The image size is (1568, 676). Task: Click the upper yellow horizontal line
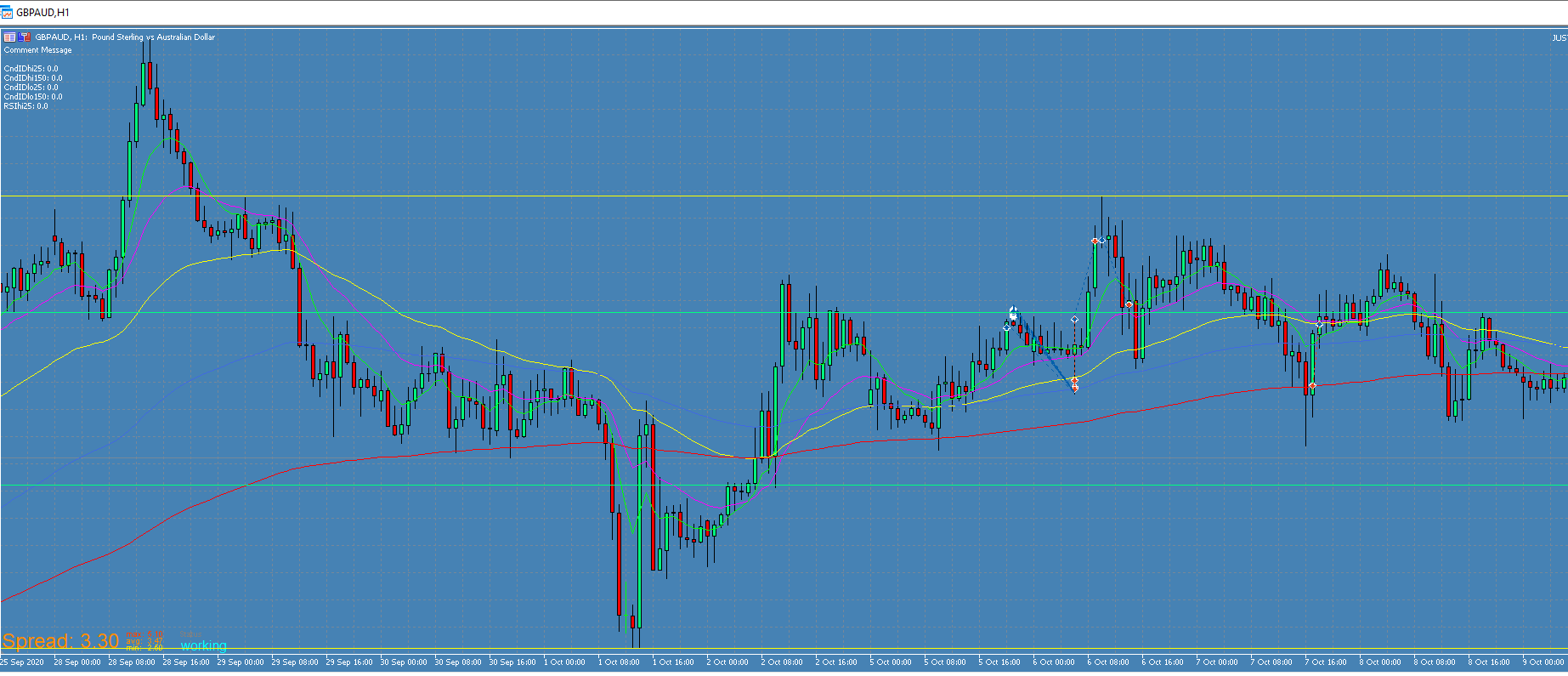click(784, 196)
